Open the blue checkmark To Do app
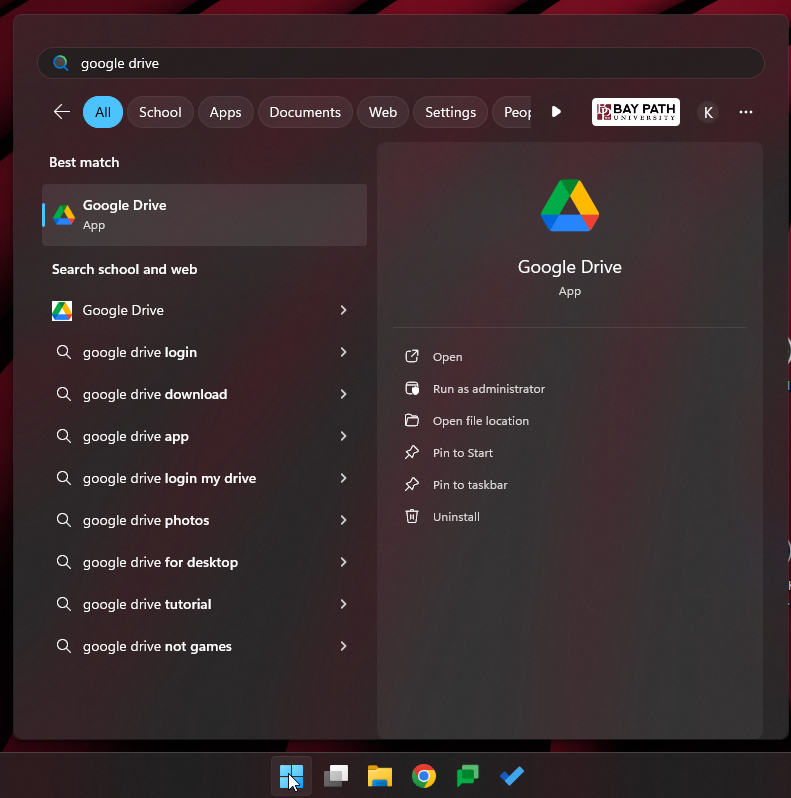The height and width of the screenshot is (798, 791). click(512, 776)
